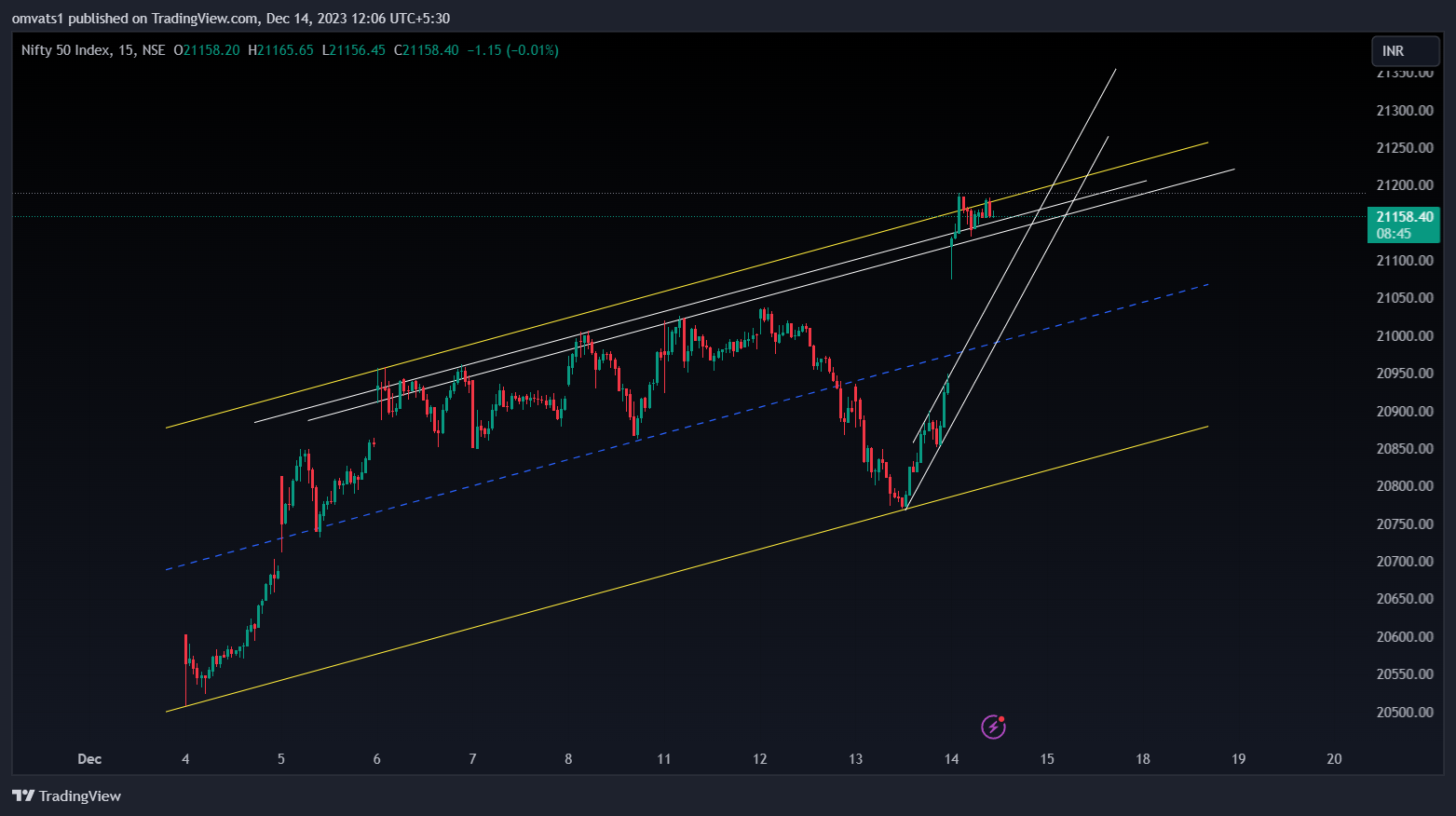Click the 20700.00 price axis label
Viewport: 1456px width, 816px height.
tap(1405, 561)
